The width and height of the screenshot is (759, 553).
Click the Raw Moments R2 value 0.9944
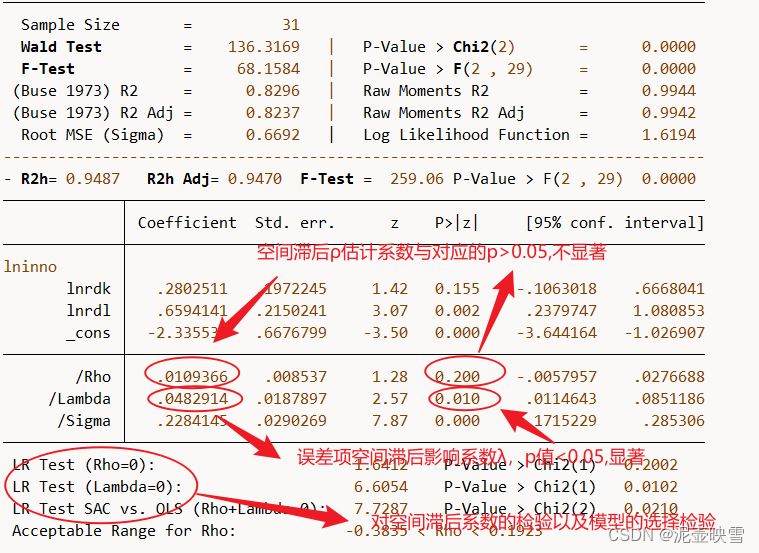click(668, 91)
